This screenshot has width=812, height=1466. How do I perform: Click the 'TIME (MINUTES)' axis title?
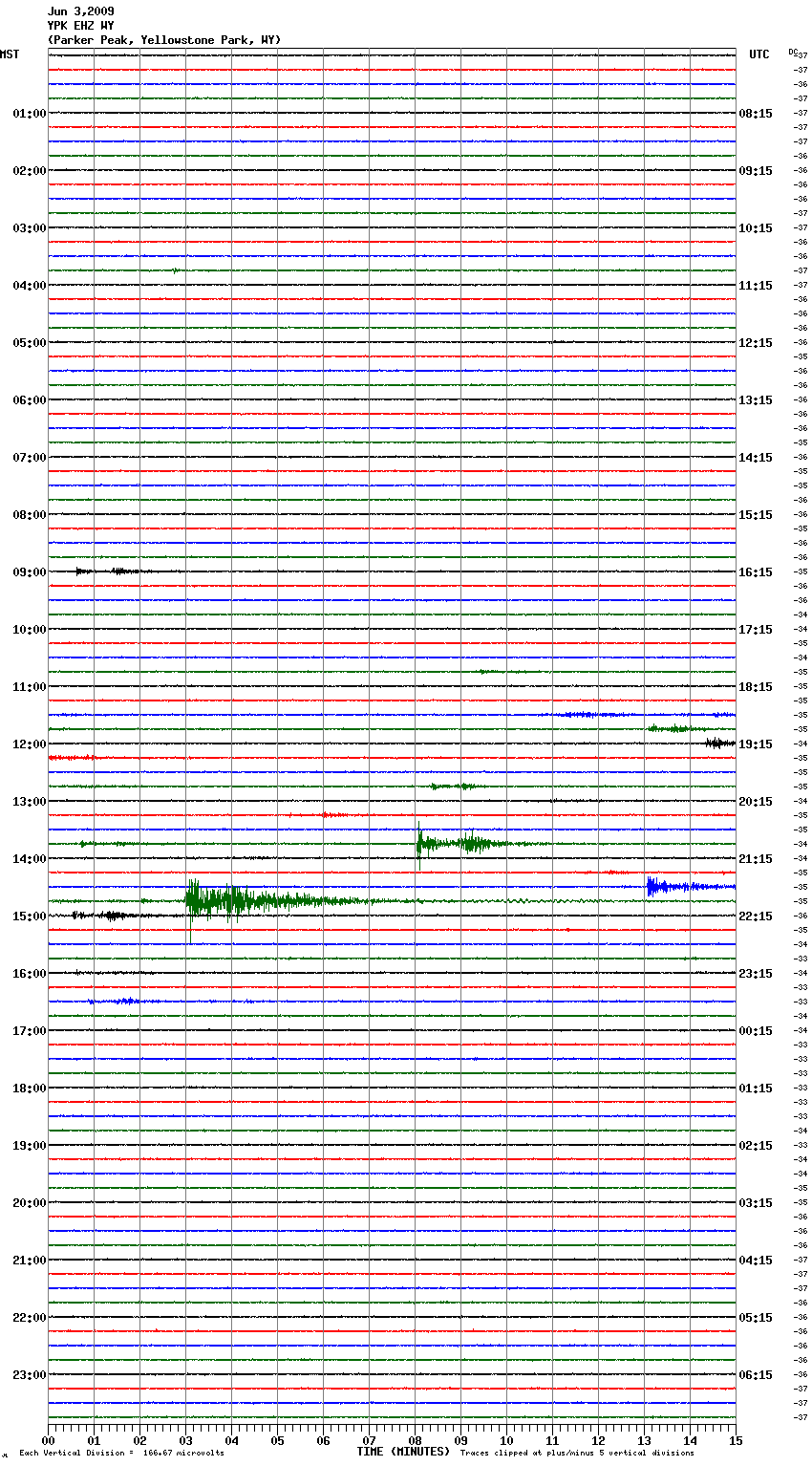coord(403,1452)
